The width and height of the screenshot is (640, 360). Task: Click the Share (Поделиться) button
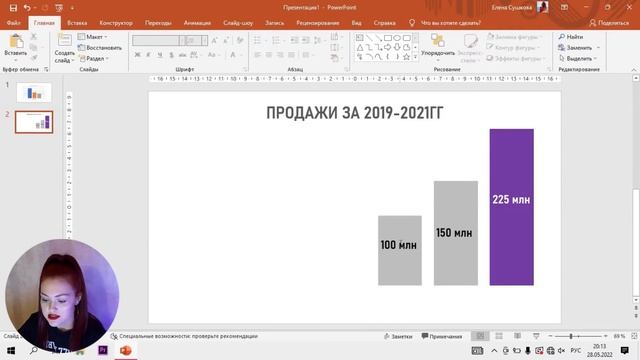(x=609, y=23)
